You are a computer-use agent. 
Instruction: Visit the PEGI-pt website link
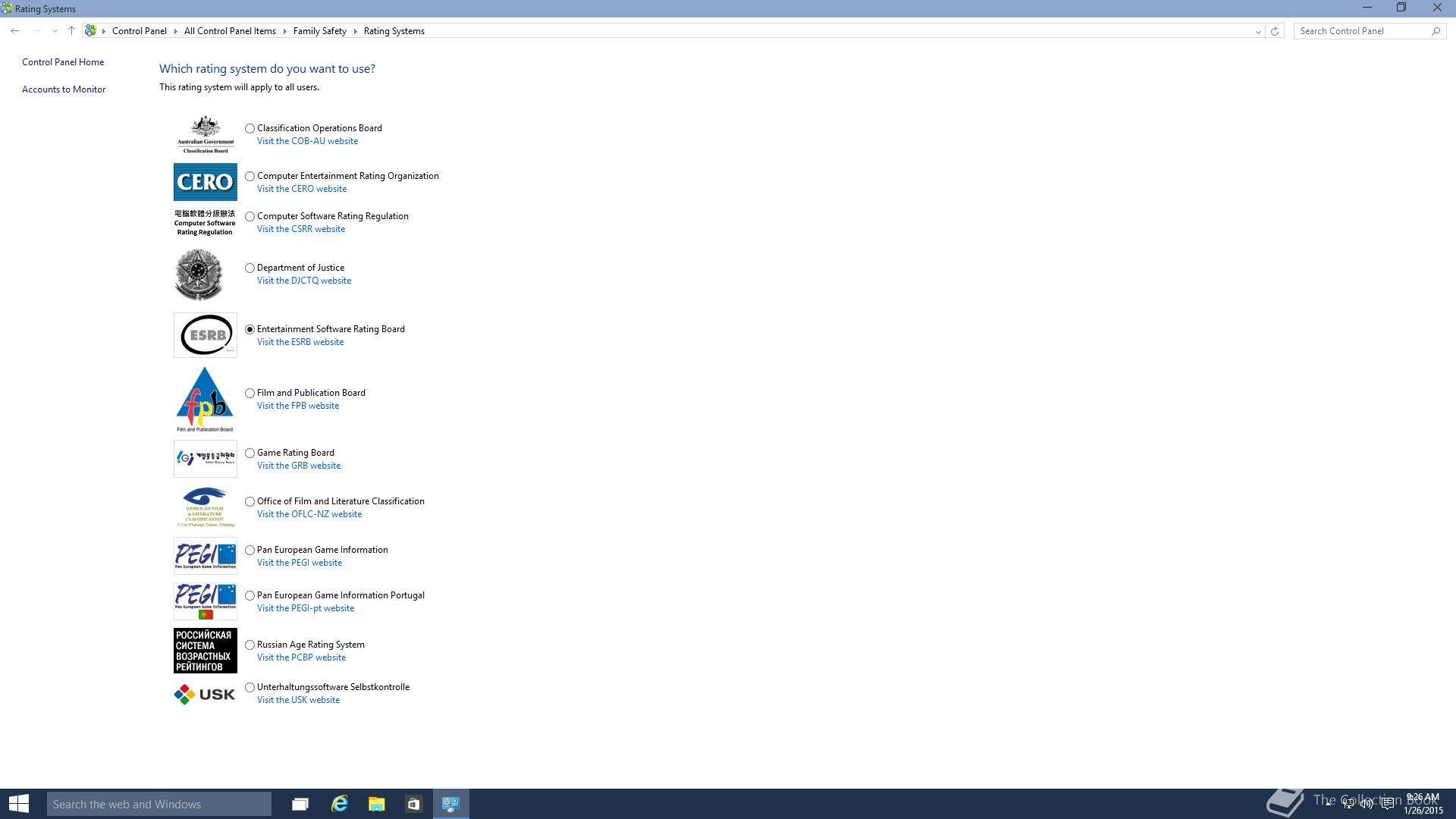(306, 608)
